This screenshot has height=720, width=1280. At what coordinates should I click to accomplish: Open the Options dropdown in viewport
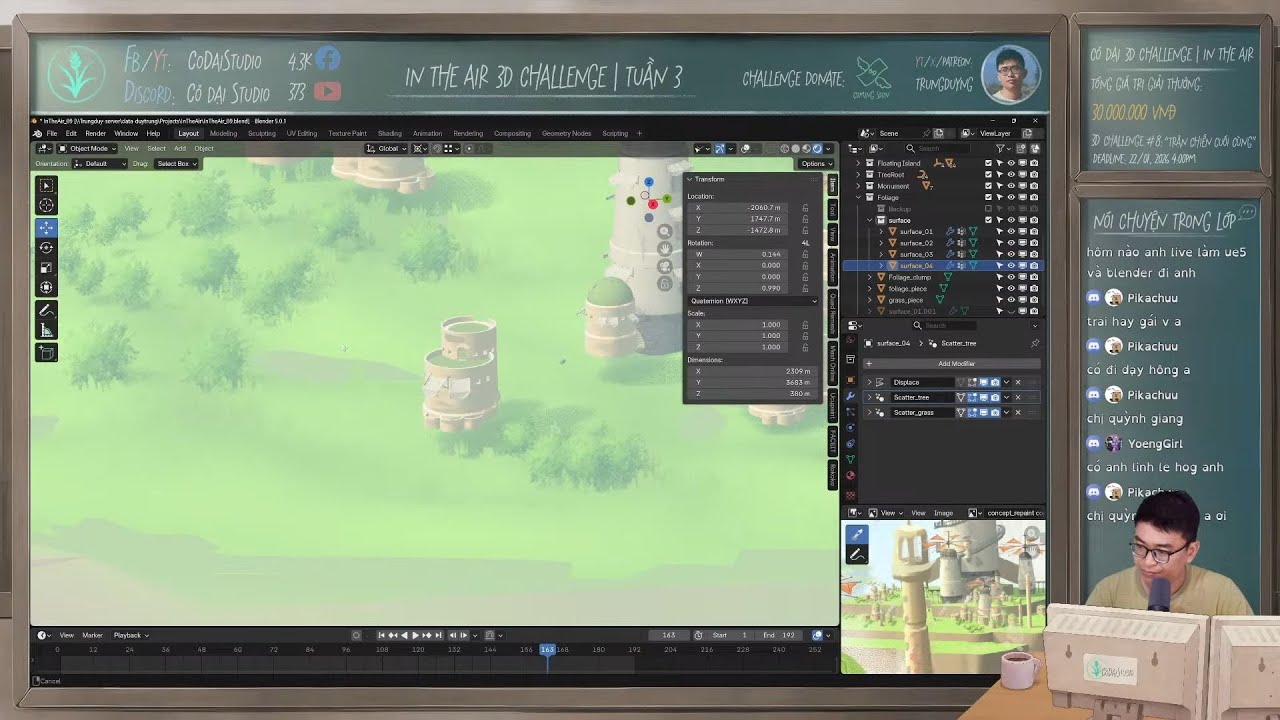816,163
